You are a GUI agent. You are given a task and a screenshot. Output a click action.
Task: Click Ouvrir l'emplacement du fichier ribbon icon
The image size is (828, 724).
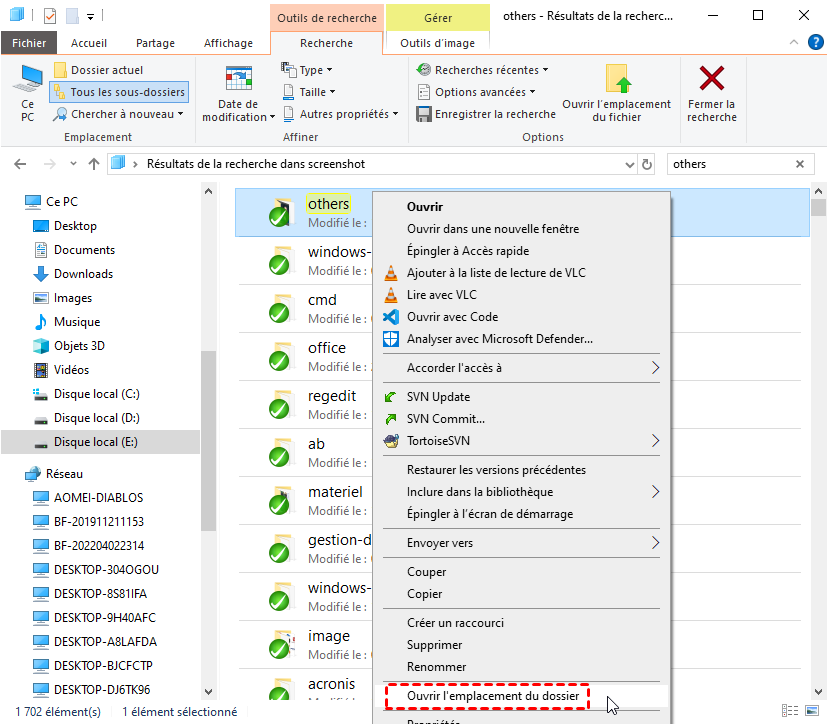click(x=617, y=80)
